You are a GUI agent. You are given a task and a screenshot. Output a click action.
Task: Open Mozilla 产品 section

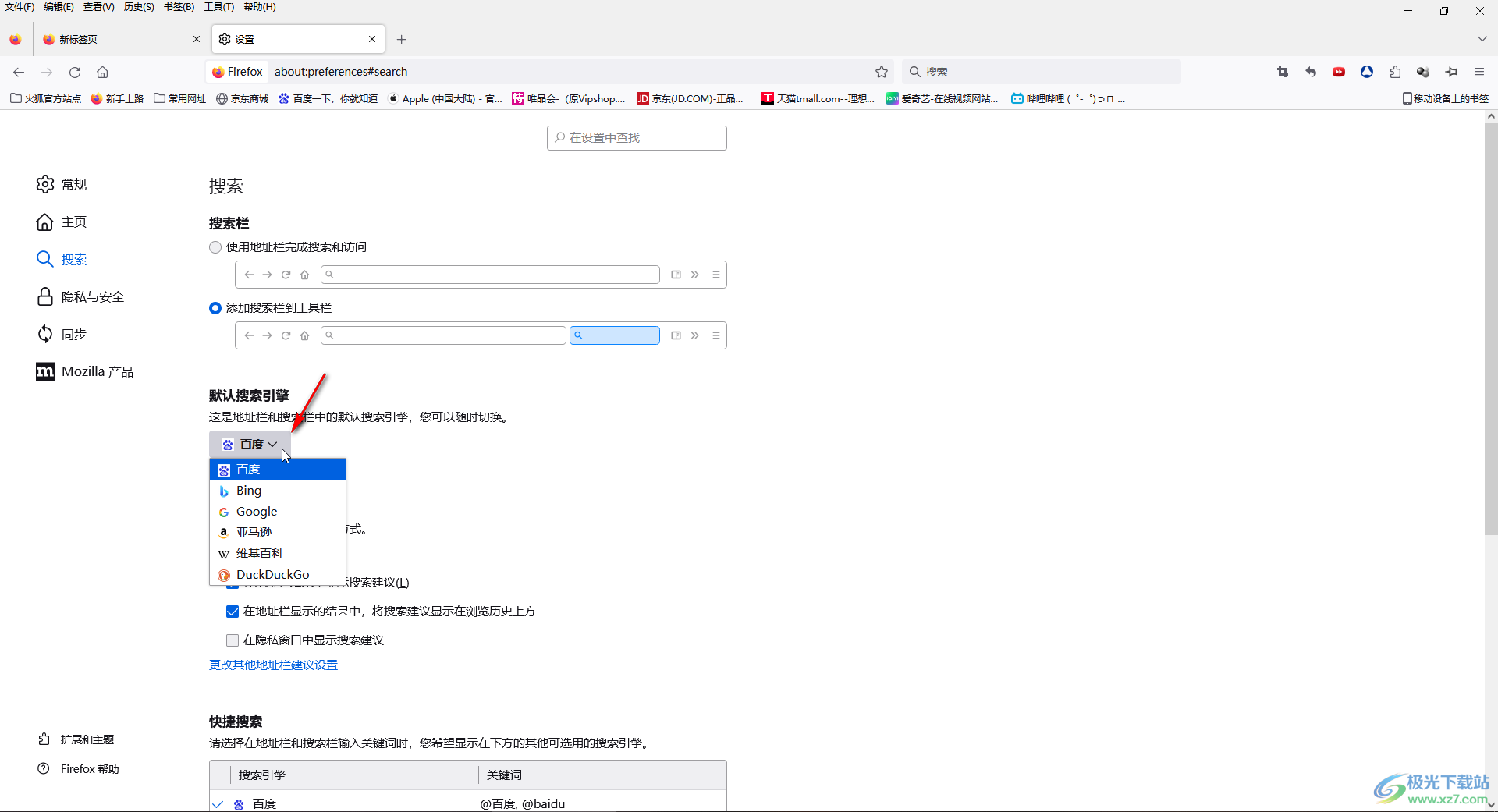click(x=84, y=371)
